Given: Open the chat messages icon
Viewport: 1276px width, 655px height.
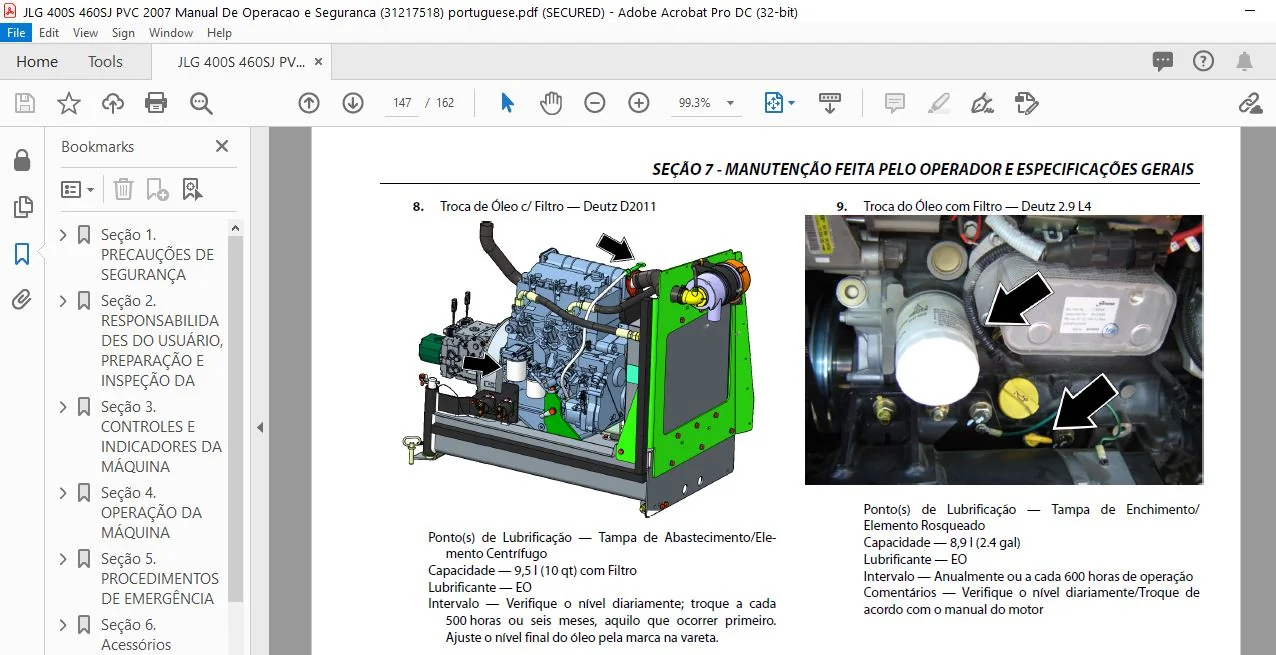Looking at the screenshot, I should coord(1162,61).
